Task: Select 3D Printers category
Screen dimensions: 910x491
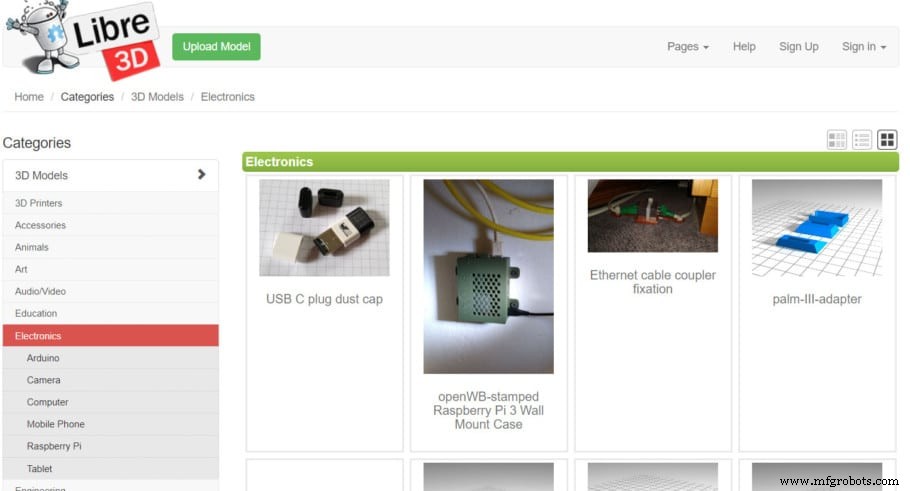Action: (110, 203)
